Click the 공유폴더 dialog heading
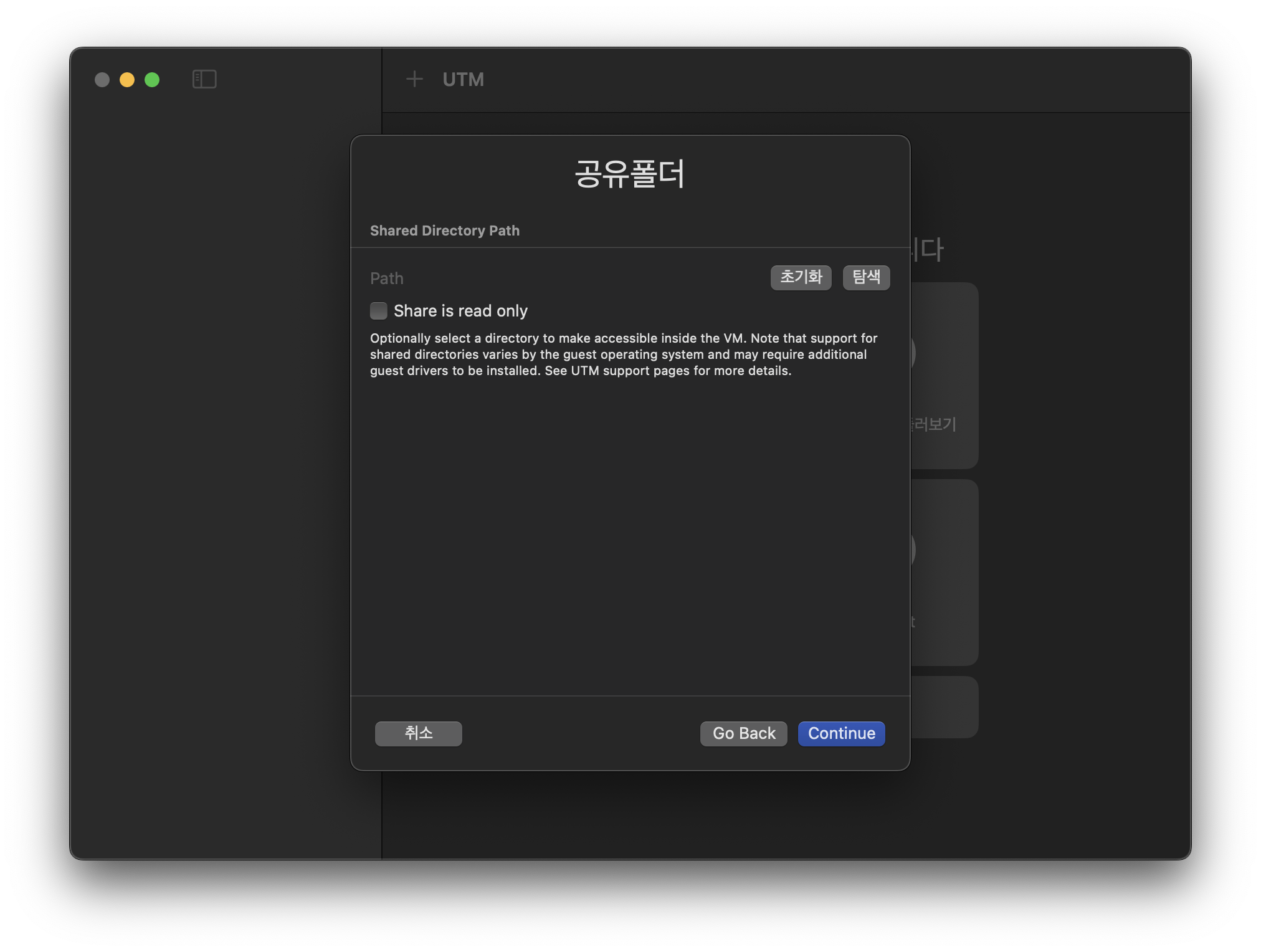The image size is (1261, 952). pyautogui.click(x=630, y=174)
